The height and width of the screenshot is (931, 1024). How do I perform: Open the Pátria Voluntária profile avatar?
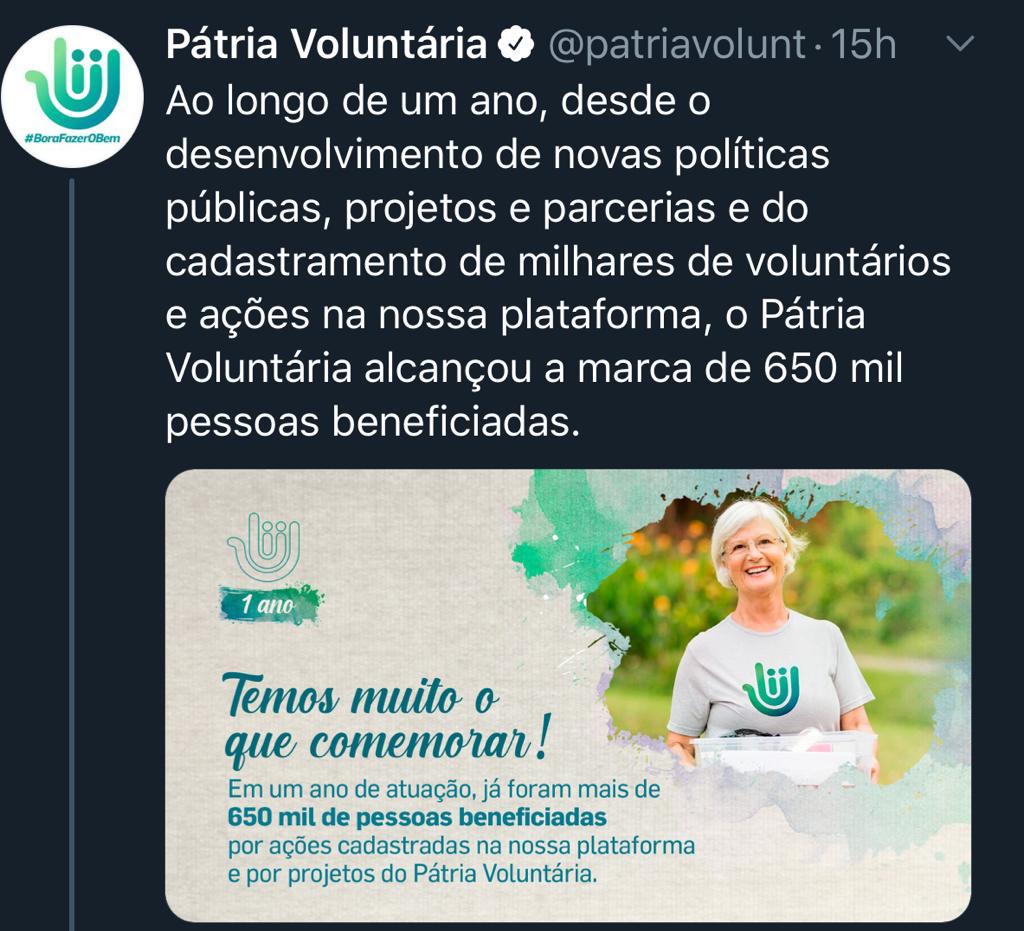click(72, 96)
